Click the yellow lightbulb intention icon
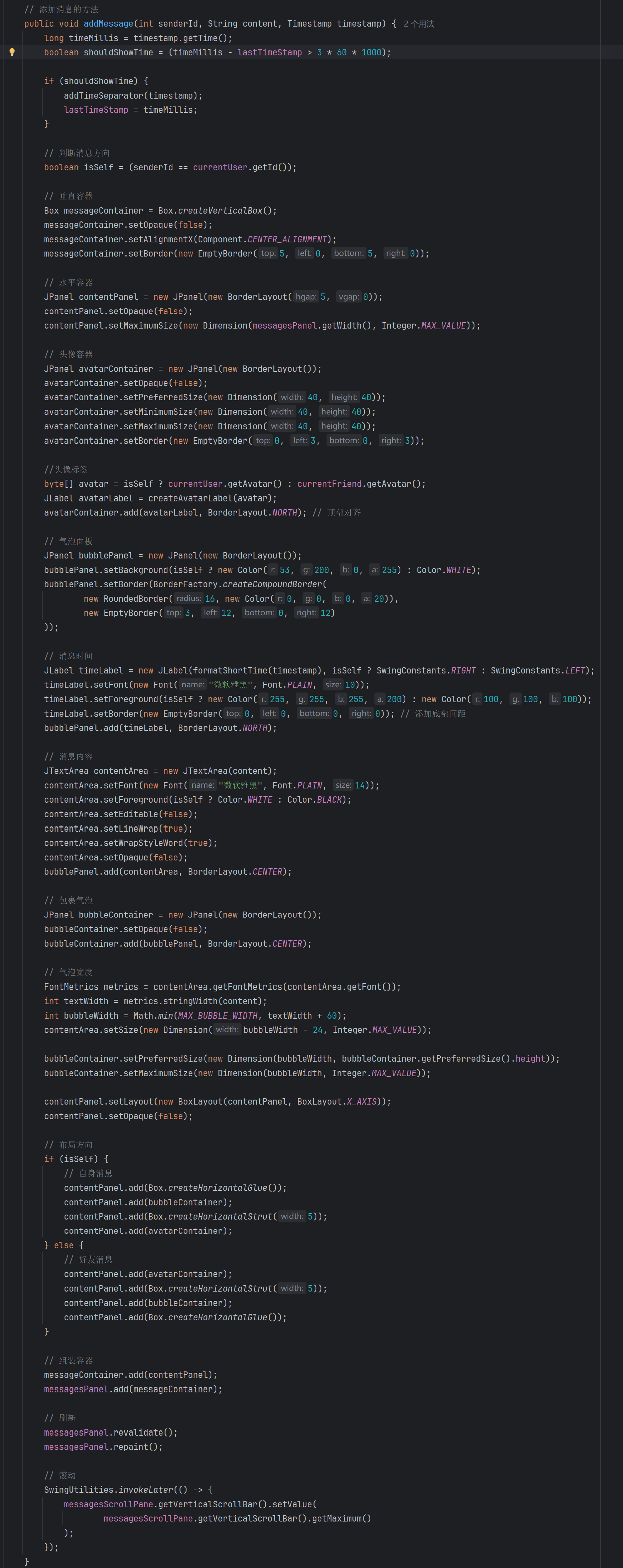623x1568 pixels. click(x=12, y=52)
